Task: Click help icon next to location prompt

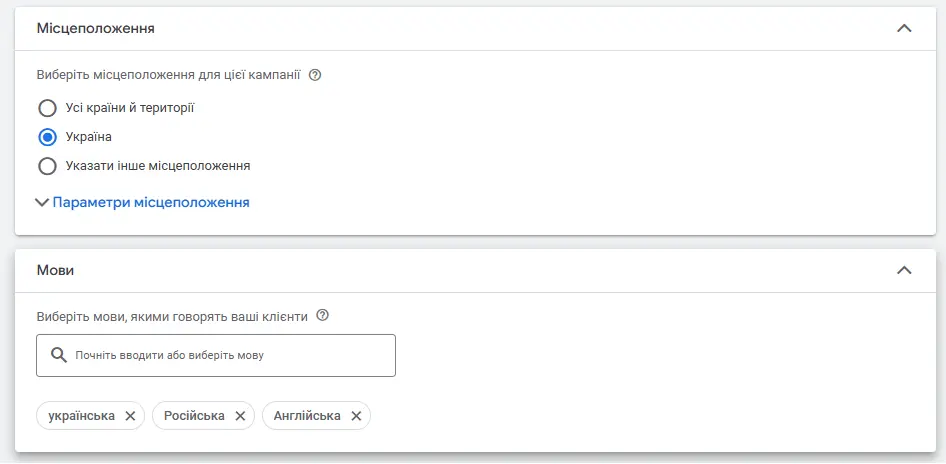Action: [x=315, y=75]
